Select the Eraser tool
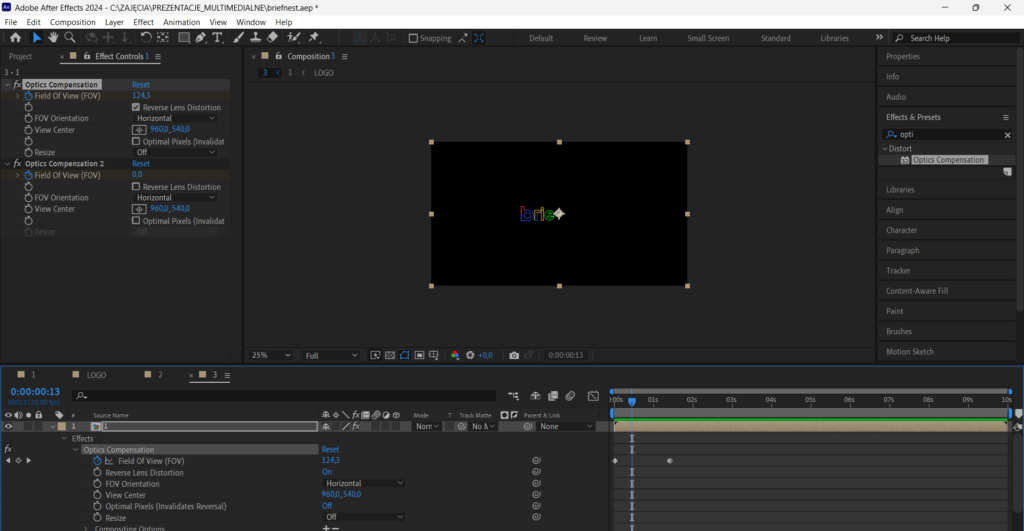 (x=272, y=38)
